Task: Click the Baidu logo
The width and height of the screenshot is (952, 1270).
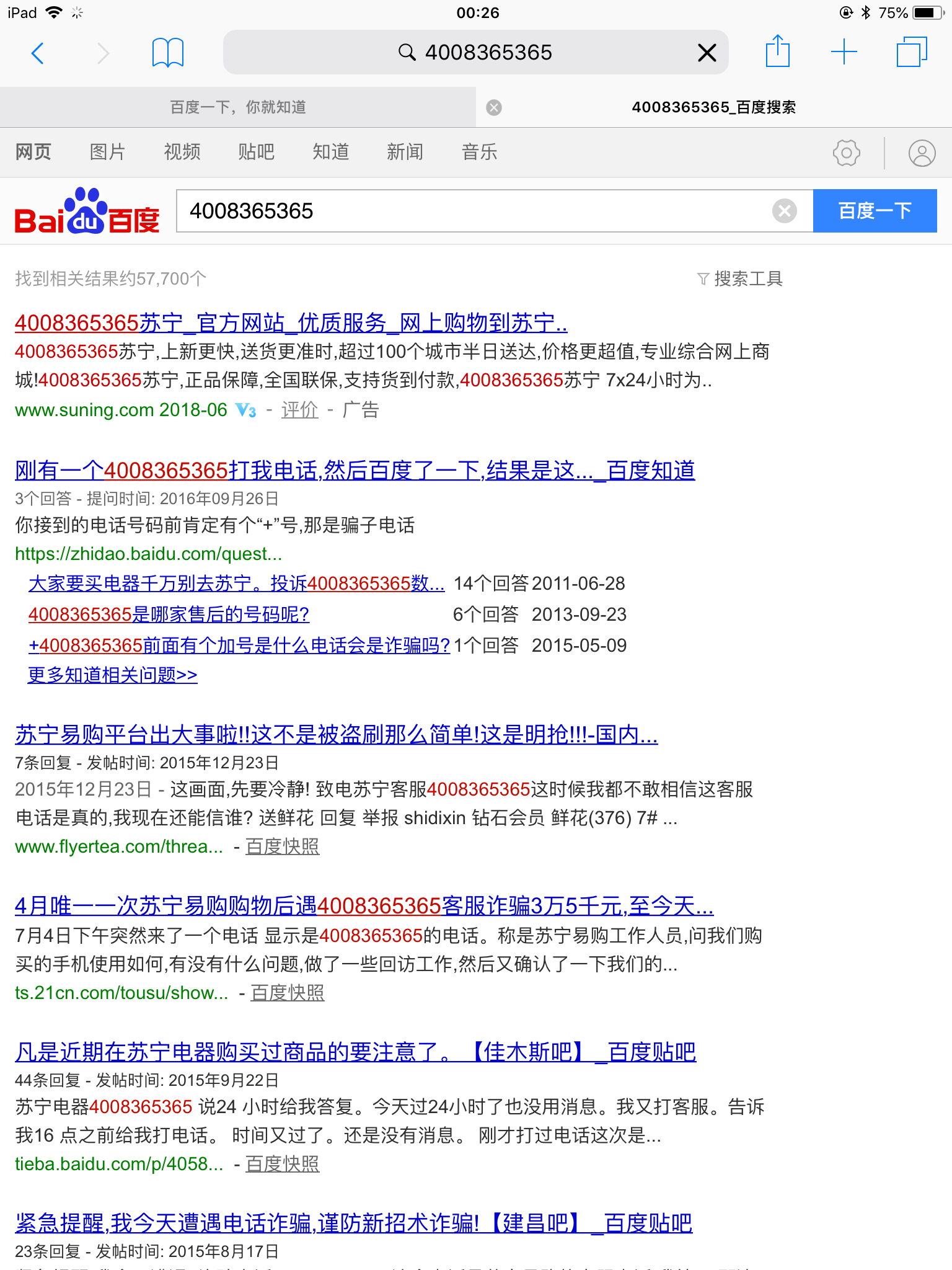Action: (87, 211)
